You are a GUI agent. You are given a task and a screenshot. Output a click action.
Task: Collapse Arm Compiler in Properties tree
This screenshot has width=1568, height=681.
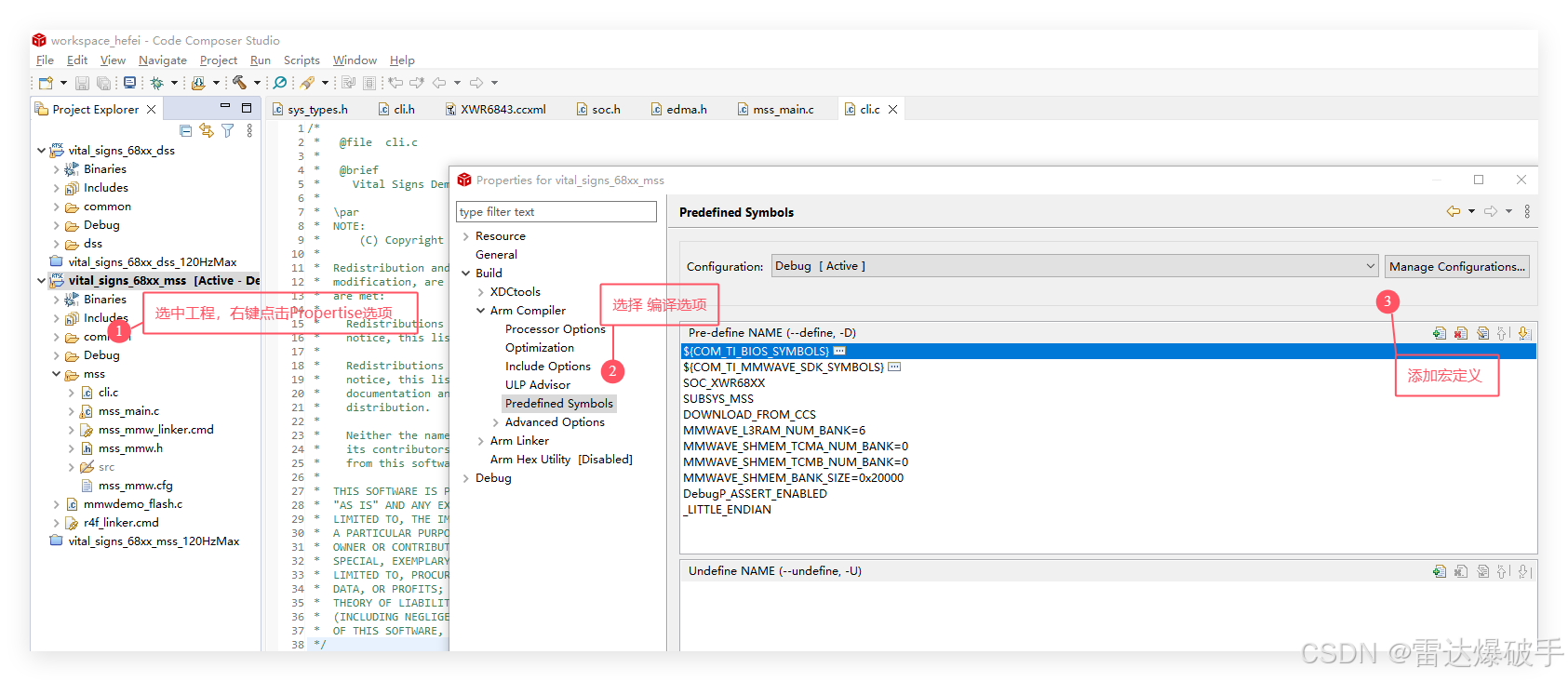(481, 311)
